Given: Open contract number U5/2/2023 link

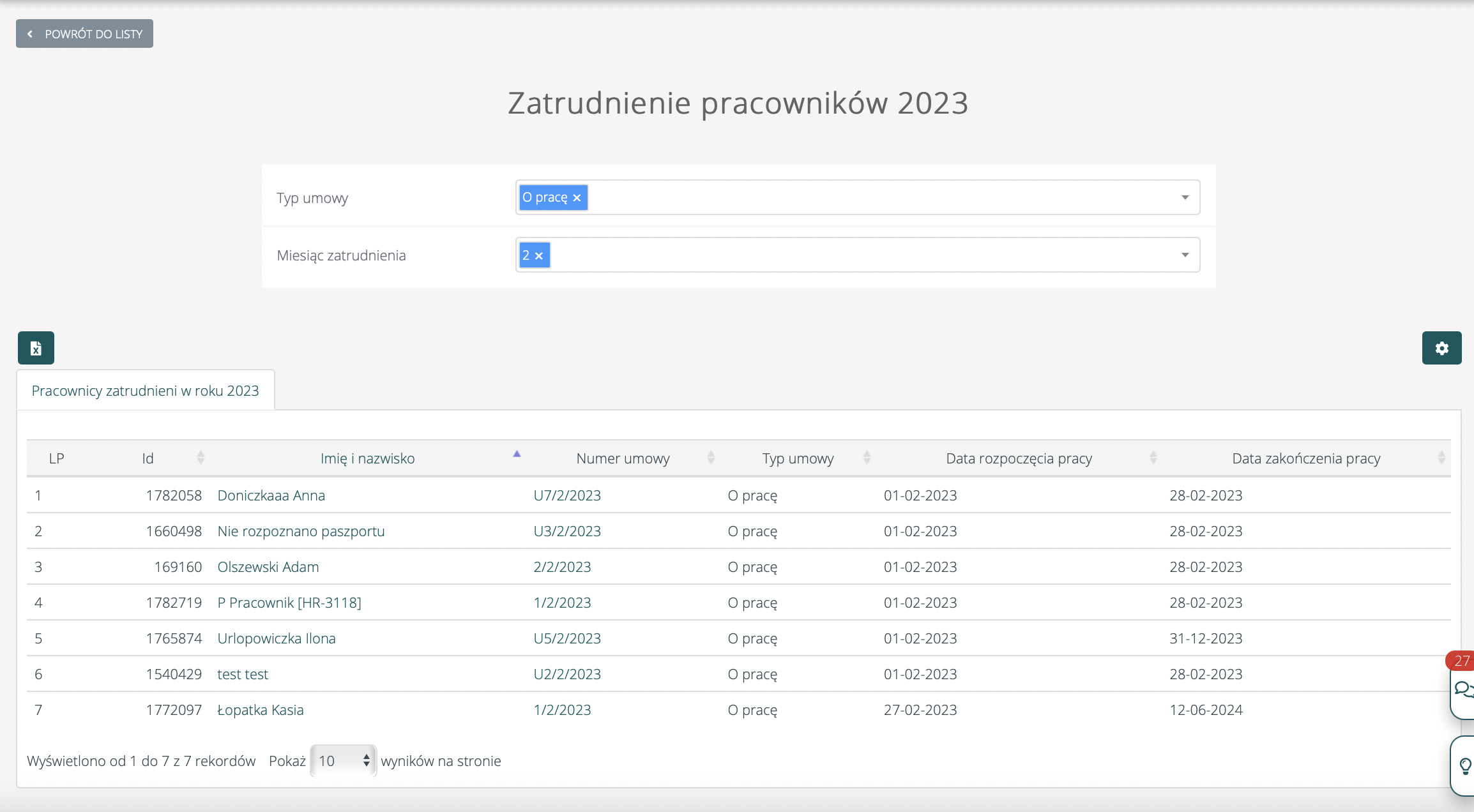Looking at the screenshot, I should tap(567, 638).
